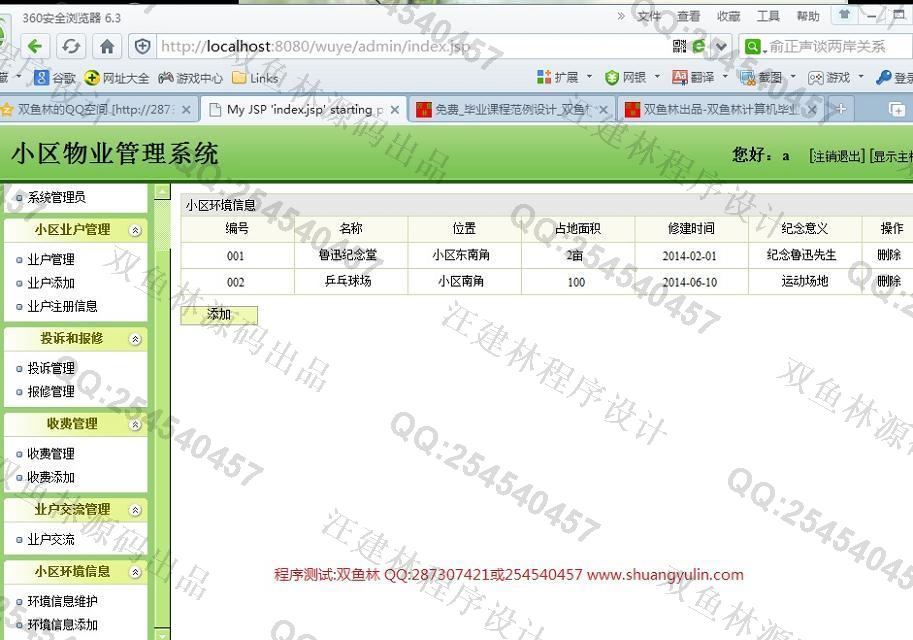Delete the 鲁迅纪念堂 row

click(889, 255)
